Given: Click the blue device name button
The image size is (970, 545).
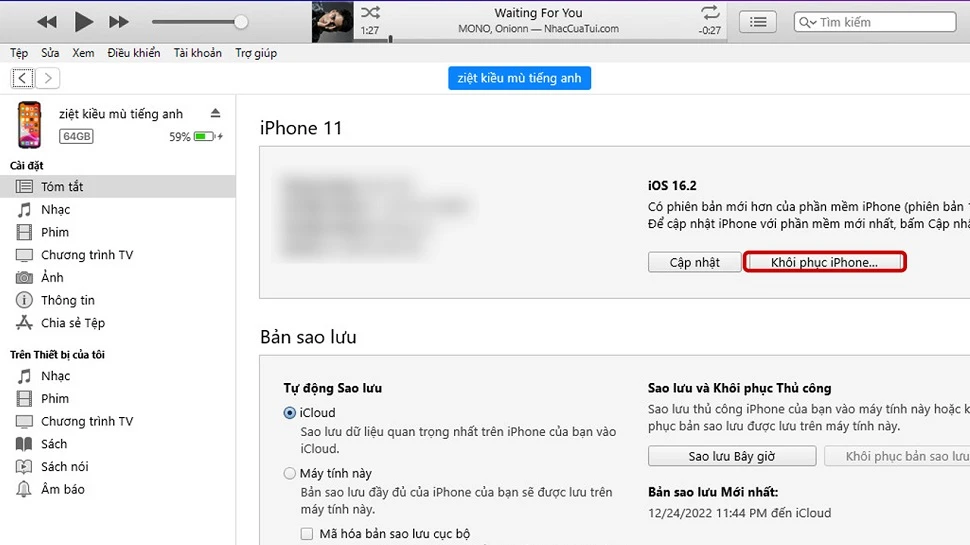Looking at the screenshot, I should (x=520, y=78).
